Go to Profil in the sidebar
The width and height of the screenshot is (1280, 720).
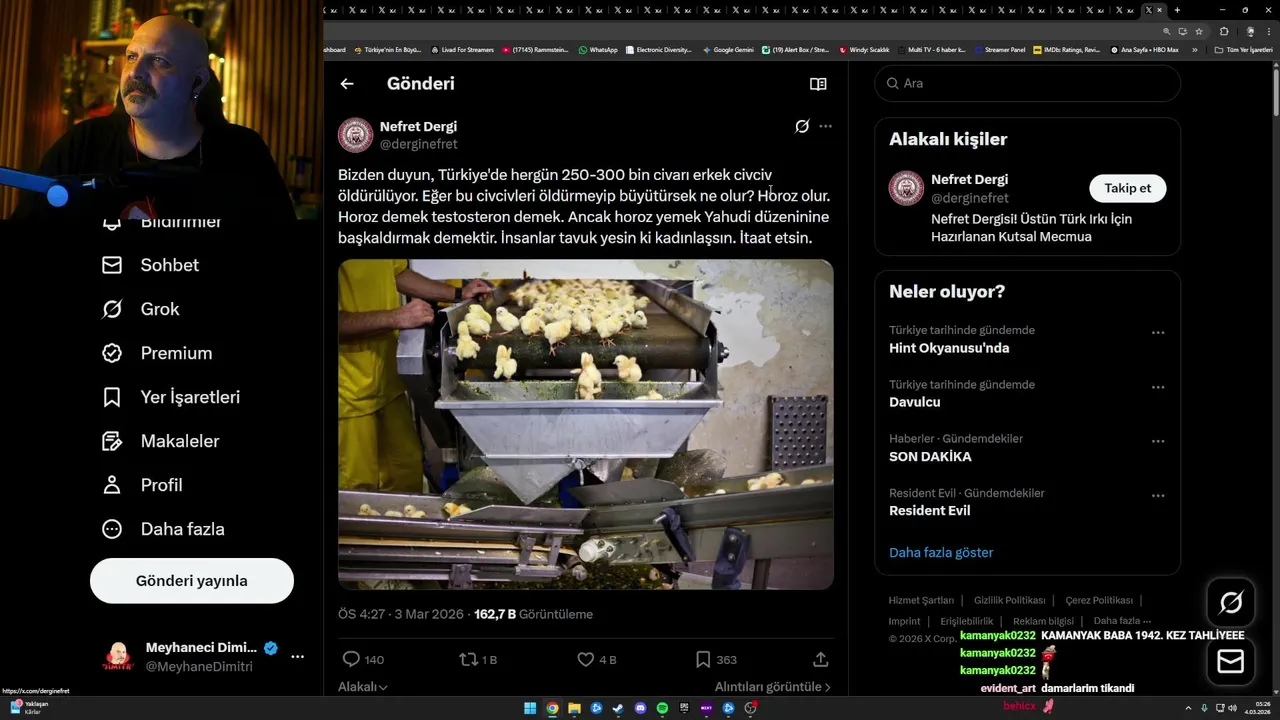tap(142, 485)
